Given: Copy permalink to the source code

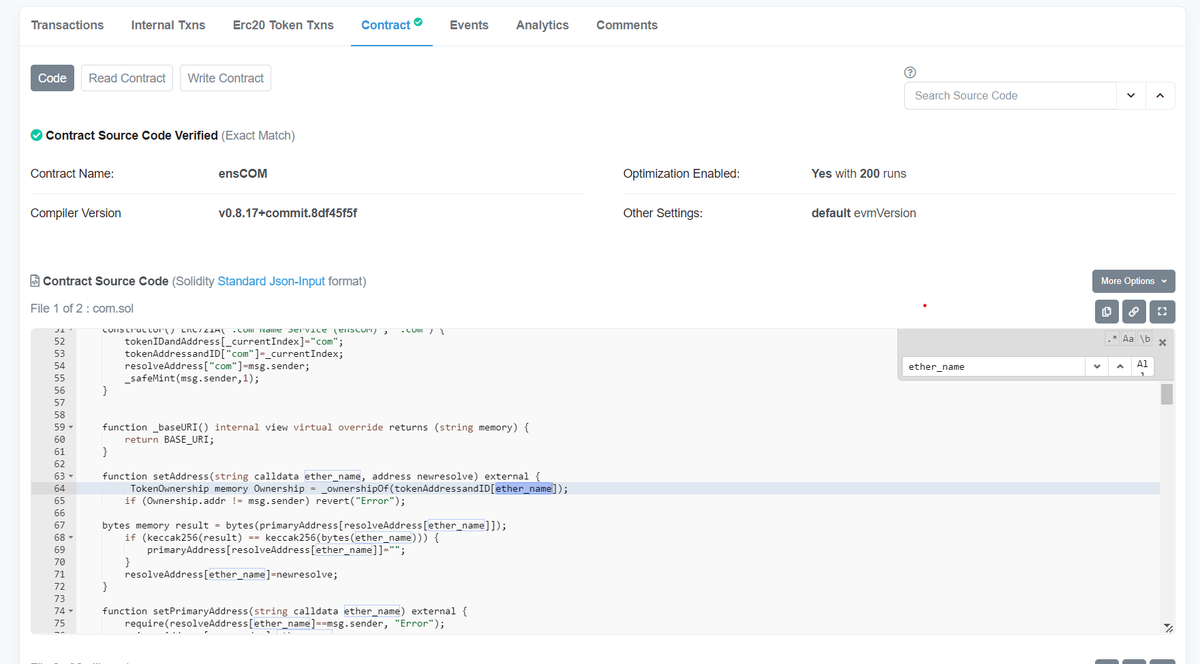Looking at the screenshot, I should (1133, 311).
